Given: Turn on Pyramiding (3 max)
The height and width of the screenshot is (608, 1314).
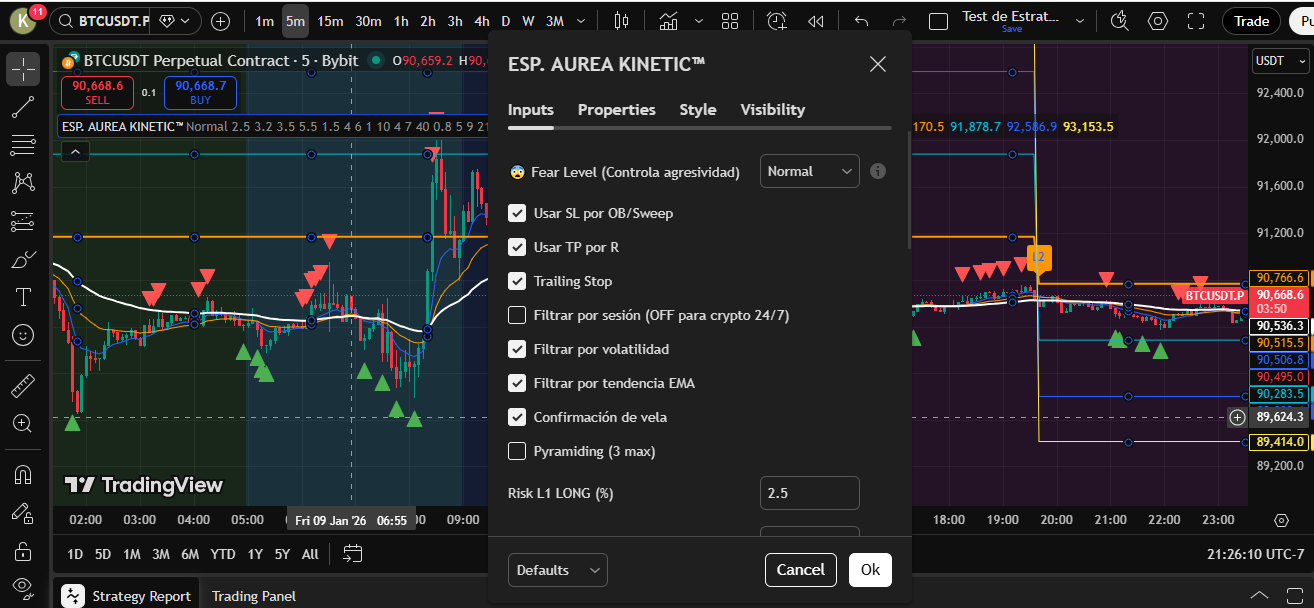Looking at the screenshot, I should click(517, 451).
